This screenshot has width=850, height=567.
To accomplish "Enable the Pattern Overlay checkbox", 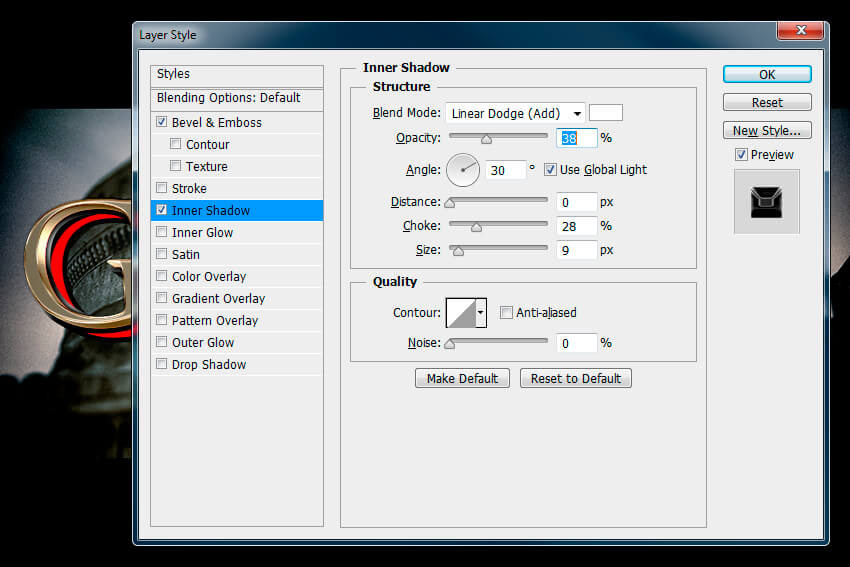I will click(x=162, y=320).
